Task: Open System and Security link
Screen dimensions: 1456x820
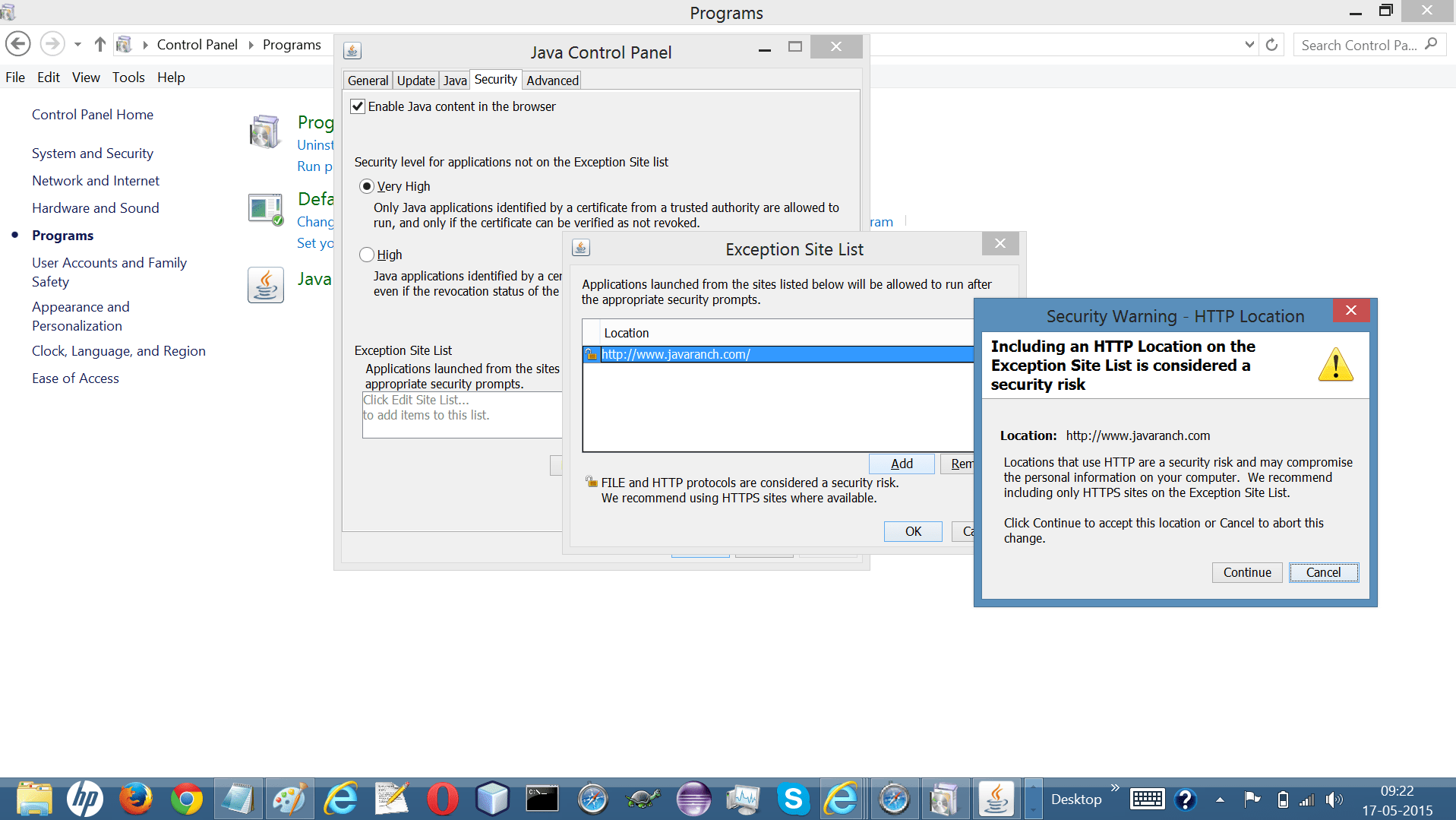Action: click(x=93, y=154)
